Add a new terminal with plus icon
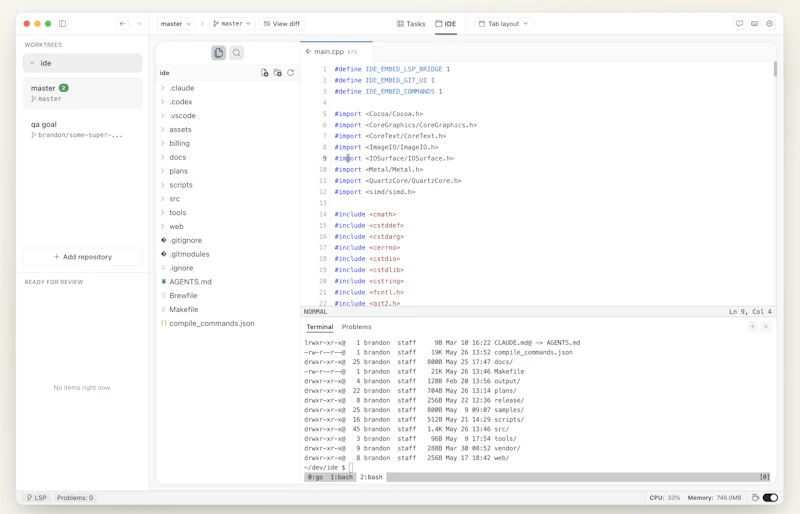 752,327
